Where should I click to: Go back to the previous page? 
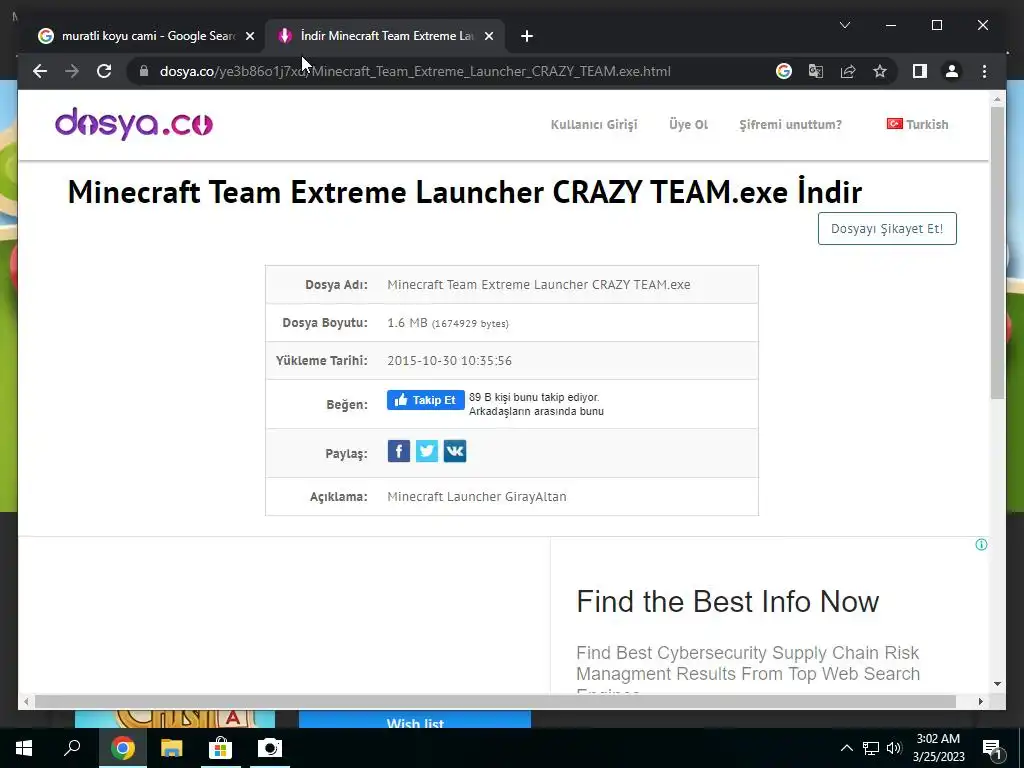tap(40, 71)
